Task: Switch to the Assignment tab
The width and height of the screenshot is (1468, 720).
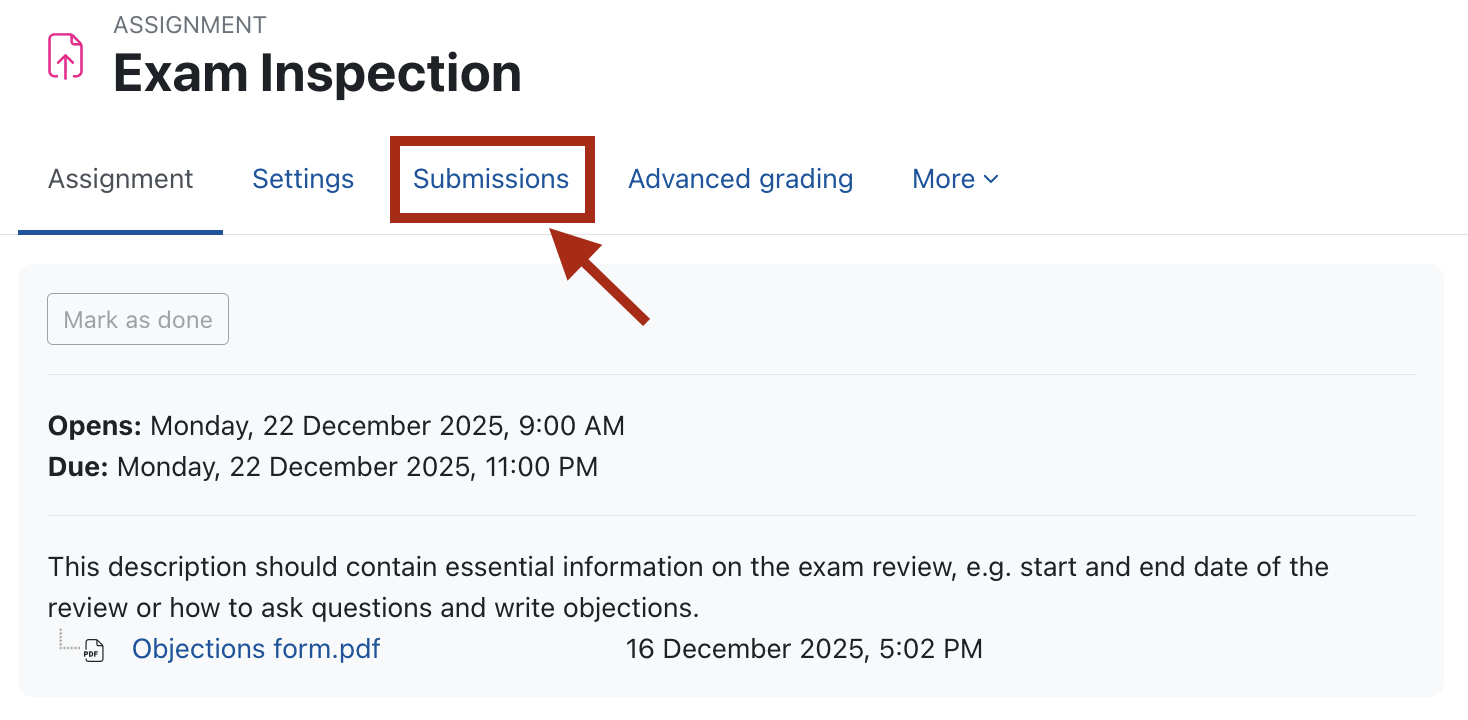Action: click(x=120, y=179)
